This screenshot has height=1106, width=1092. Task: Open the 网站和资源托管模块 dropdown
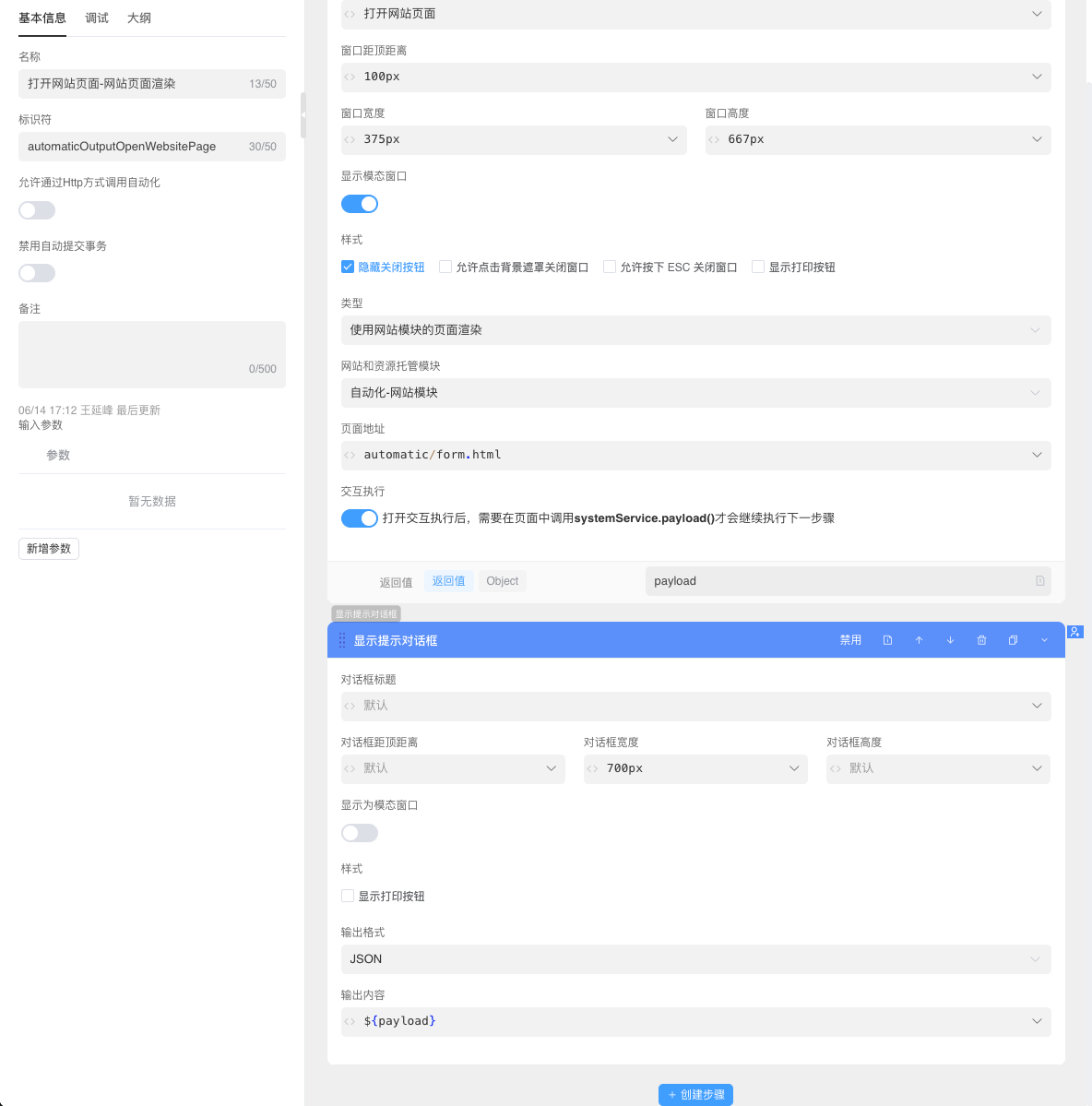pos(695,393)
